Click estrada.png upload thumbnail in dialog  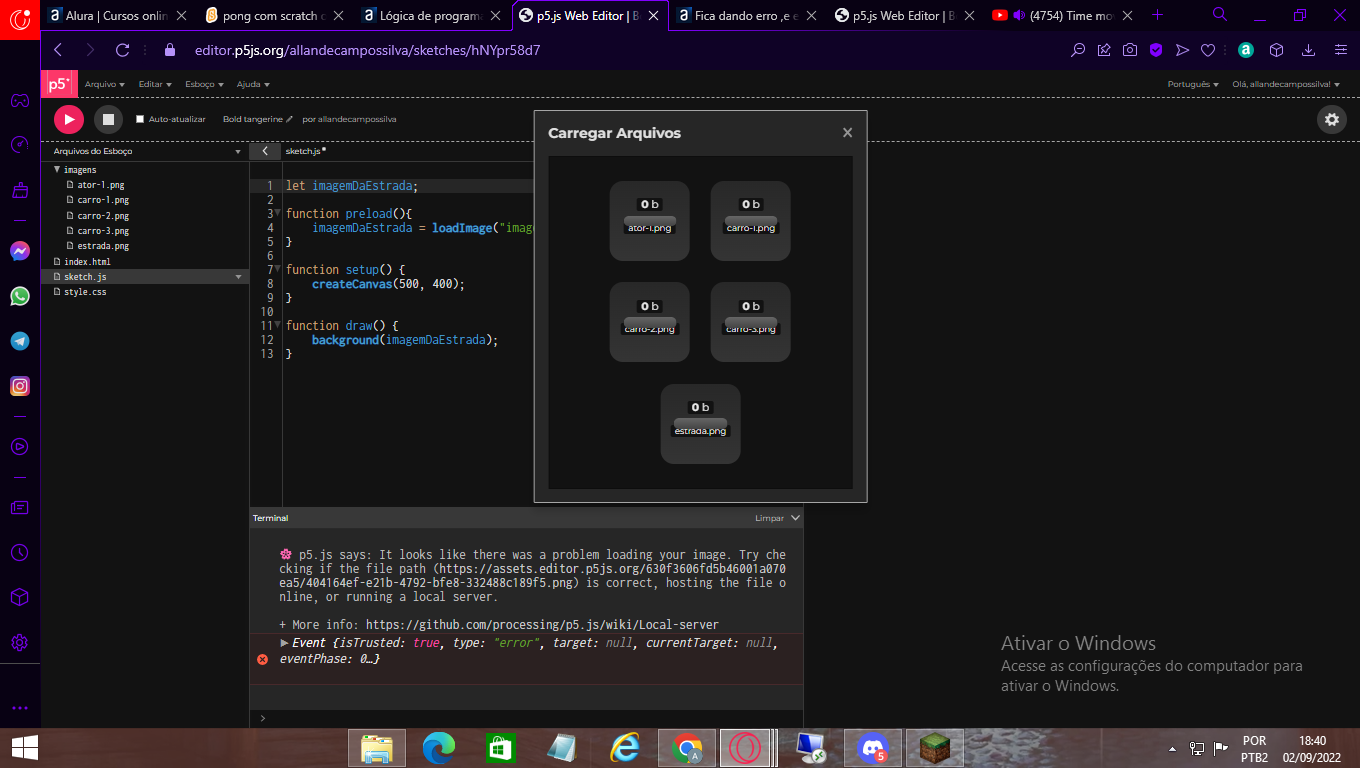pyautogui.click(x=700, y=424)
